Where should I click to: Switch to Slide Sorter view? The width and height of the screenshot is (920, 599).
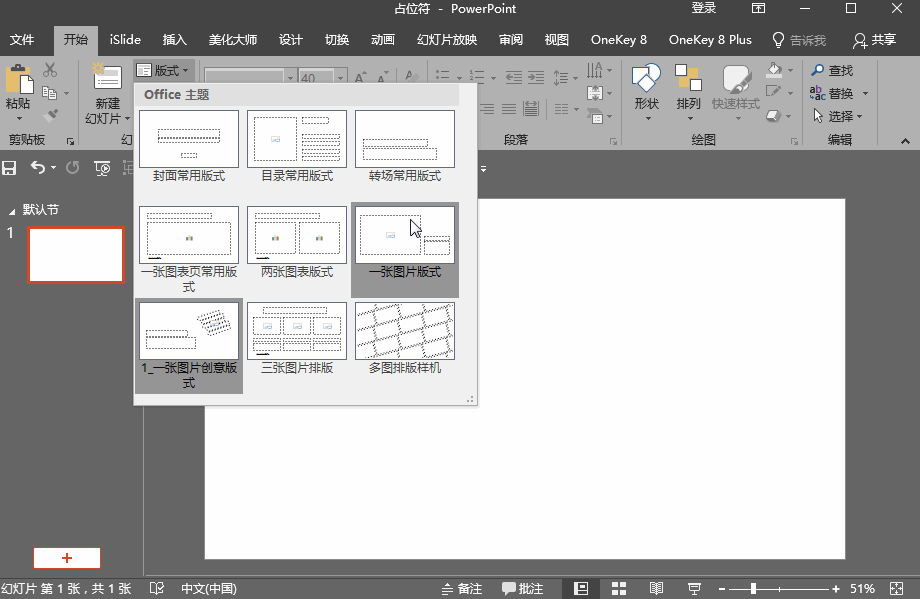619,588
